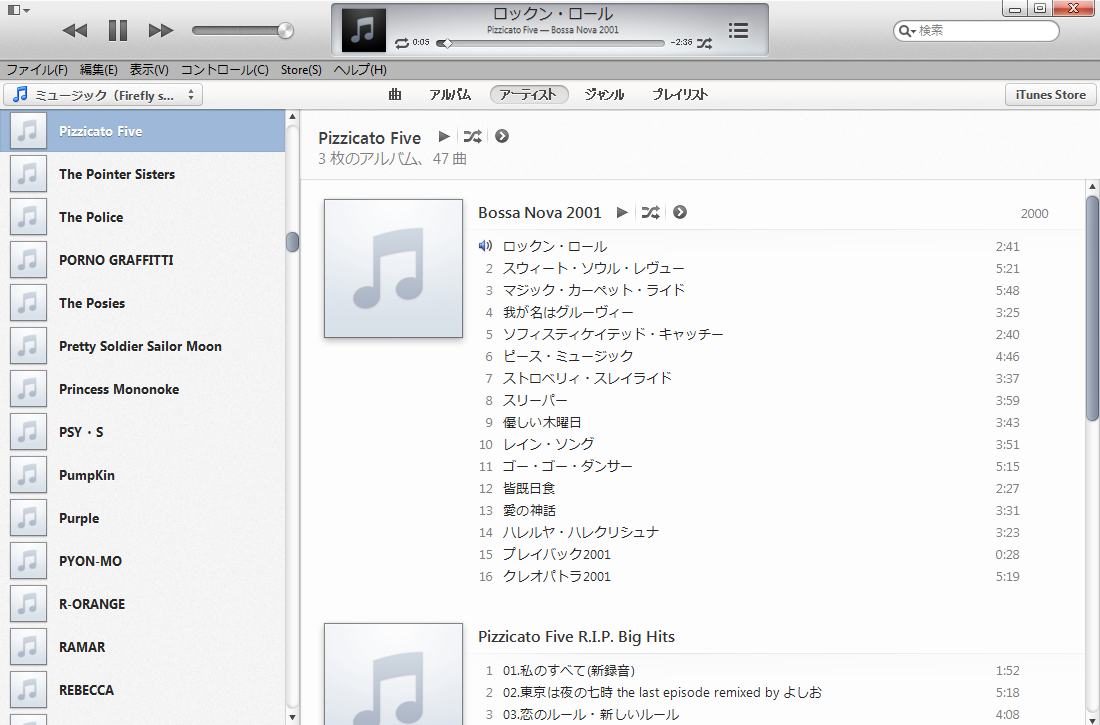Screen dimensions: 1100x725
Task: Open the ファイル(F) menu
Action: coord(36,69)
